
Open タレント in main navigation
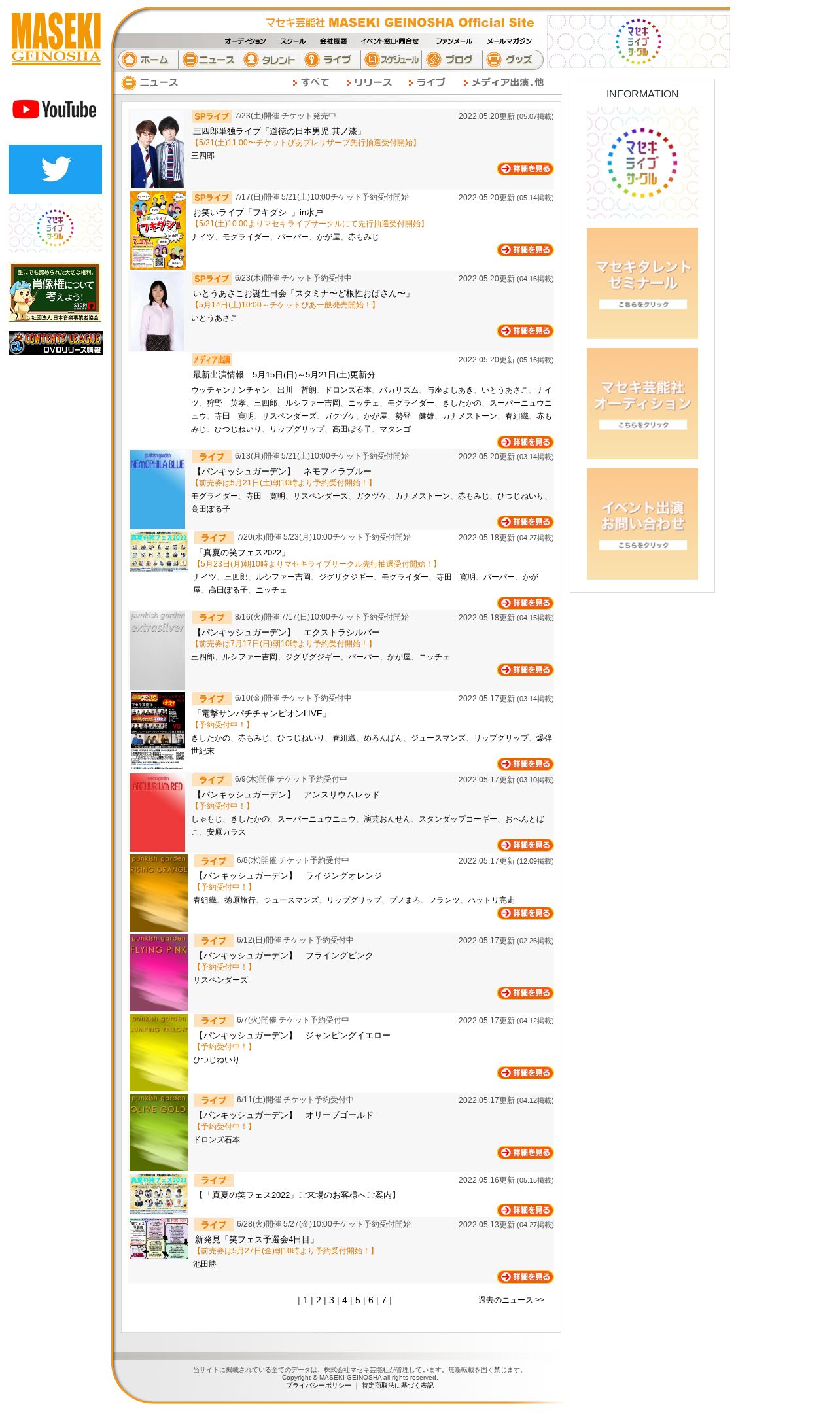click(270, 60)
